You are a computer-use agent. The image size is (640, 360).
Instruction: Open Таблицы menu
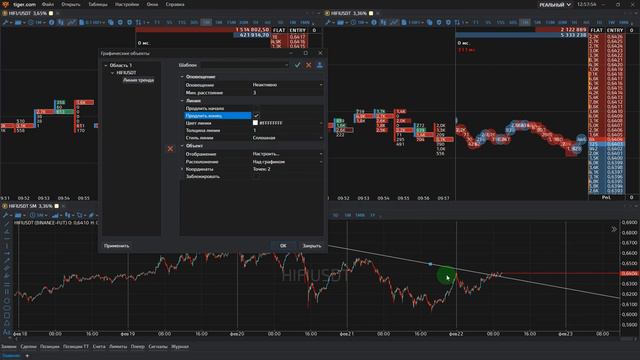click(98, 4)
